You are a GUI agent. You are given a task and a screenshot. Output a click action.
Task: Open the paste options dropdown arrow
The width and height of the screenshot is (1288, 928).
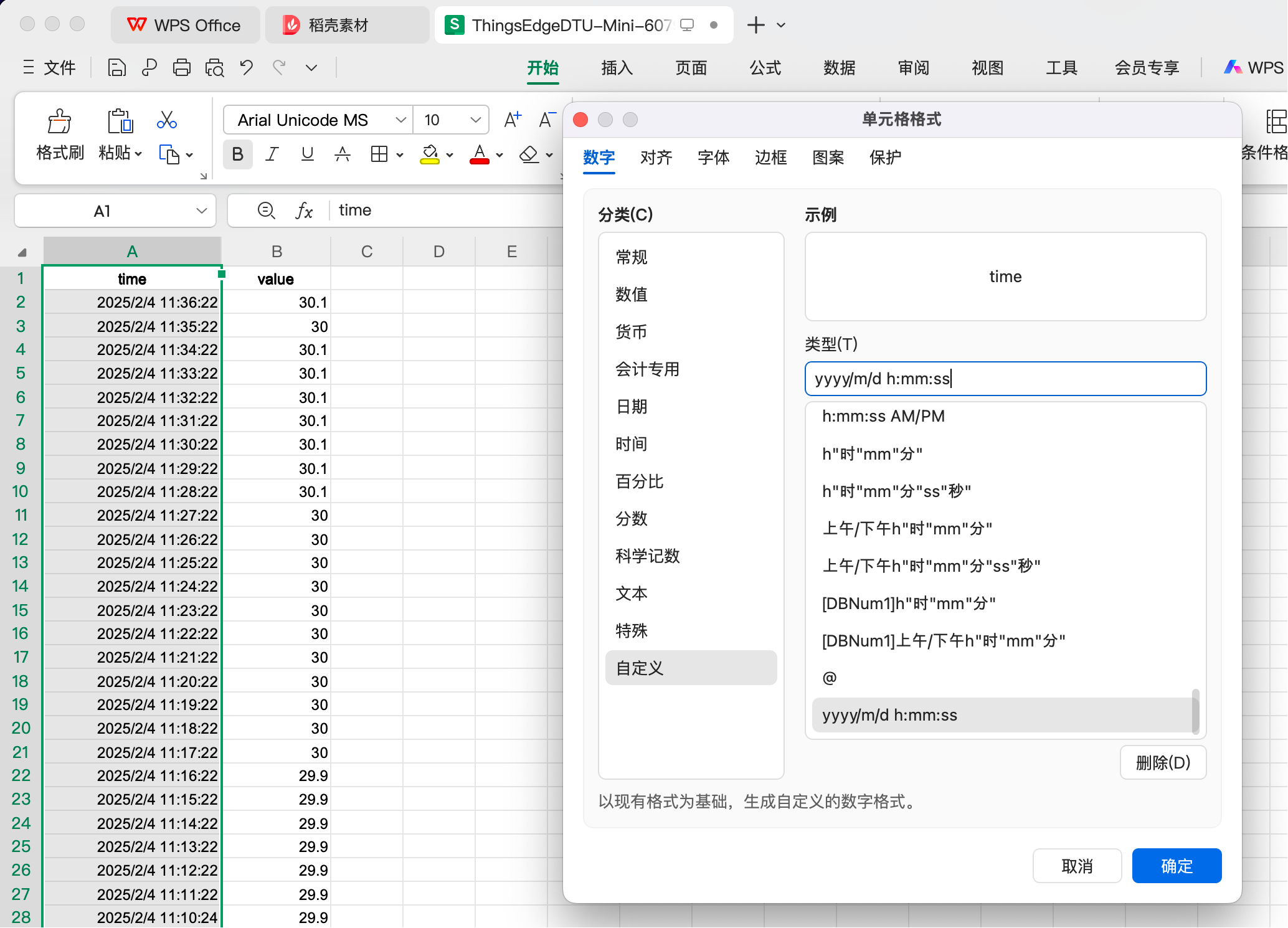click(138, 153)
